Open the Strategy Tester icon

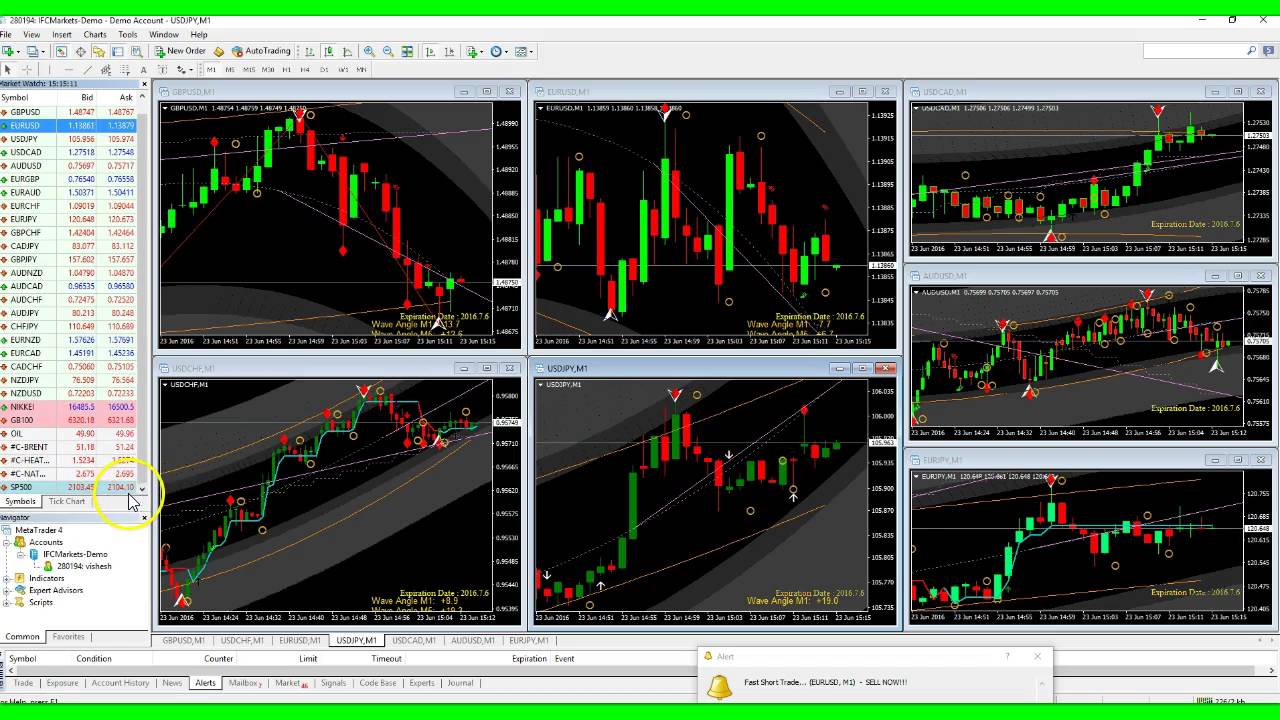pos(137,51)
